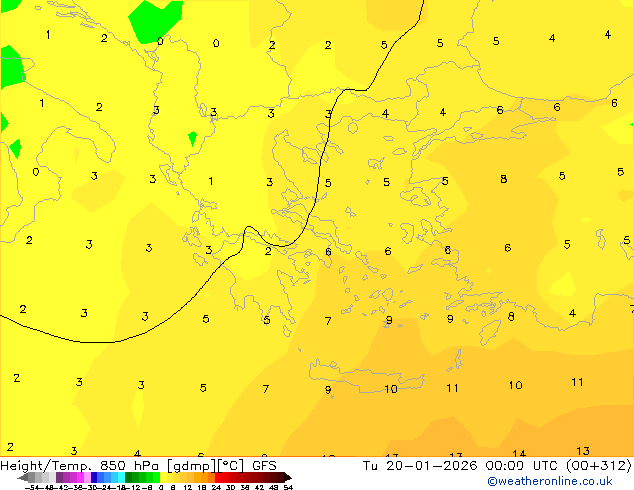
Task: Click the temperature value '14' on the map
Action: [x=519, y=454]
